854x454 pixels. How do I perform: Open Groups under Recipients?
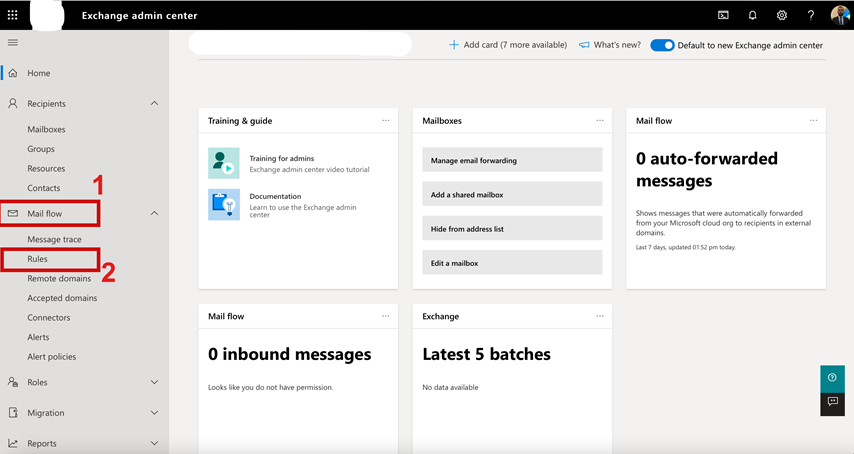coord(41,149)
